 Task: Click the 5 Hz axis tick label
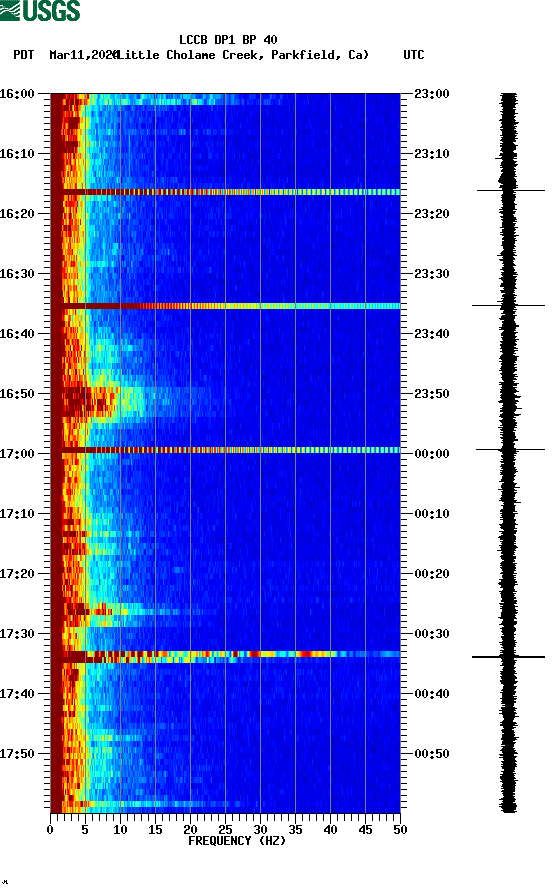tap(85, 830)
